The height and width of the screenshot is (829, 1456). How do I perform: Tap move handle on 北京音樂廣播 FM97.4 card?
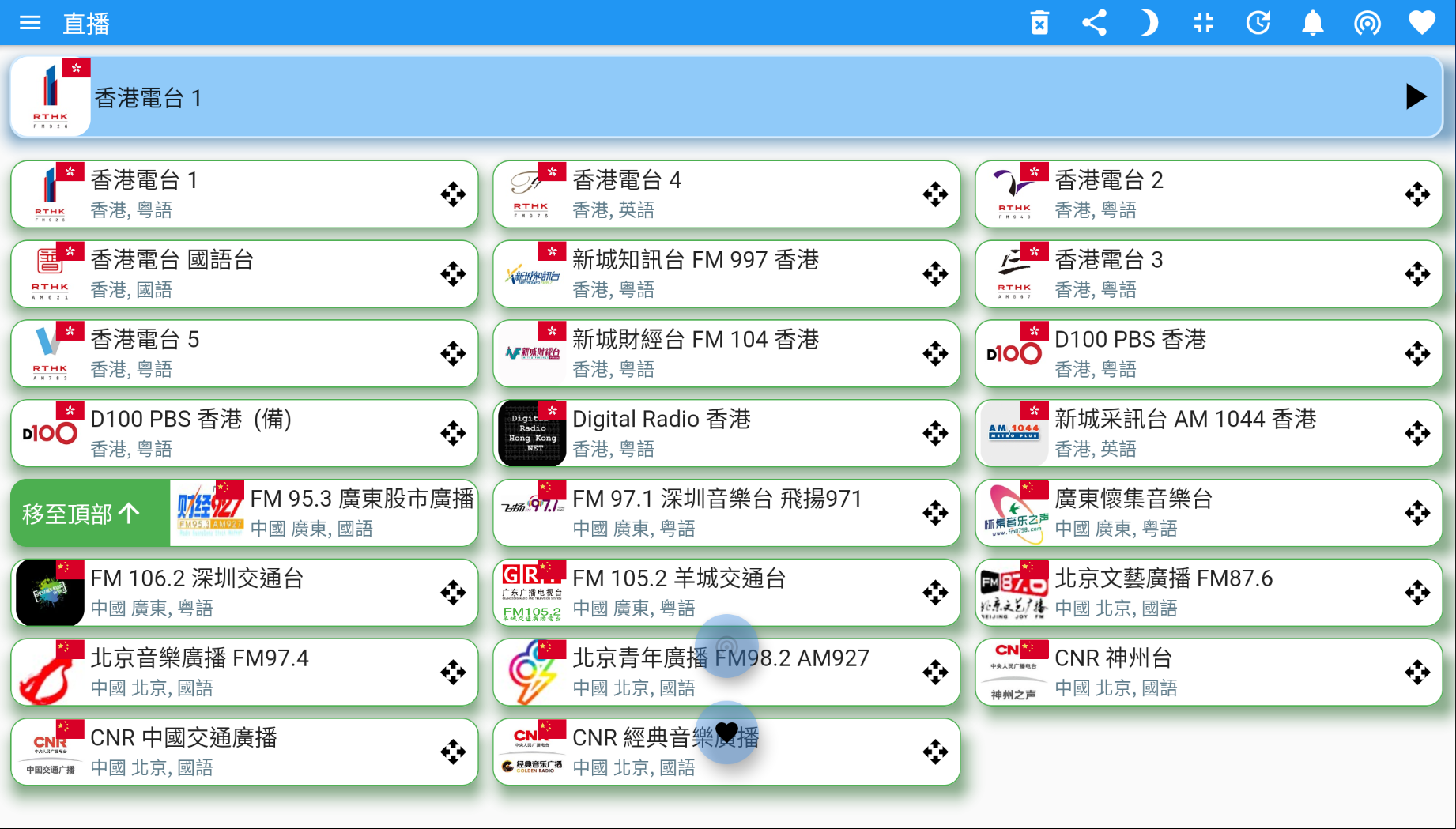pyautogui.click(x=453, y=673)
